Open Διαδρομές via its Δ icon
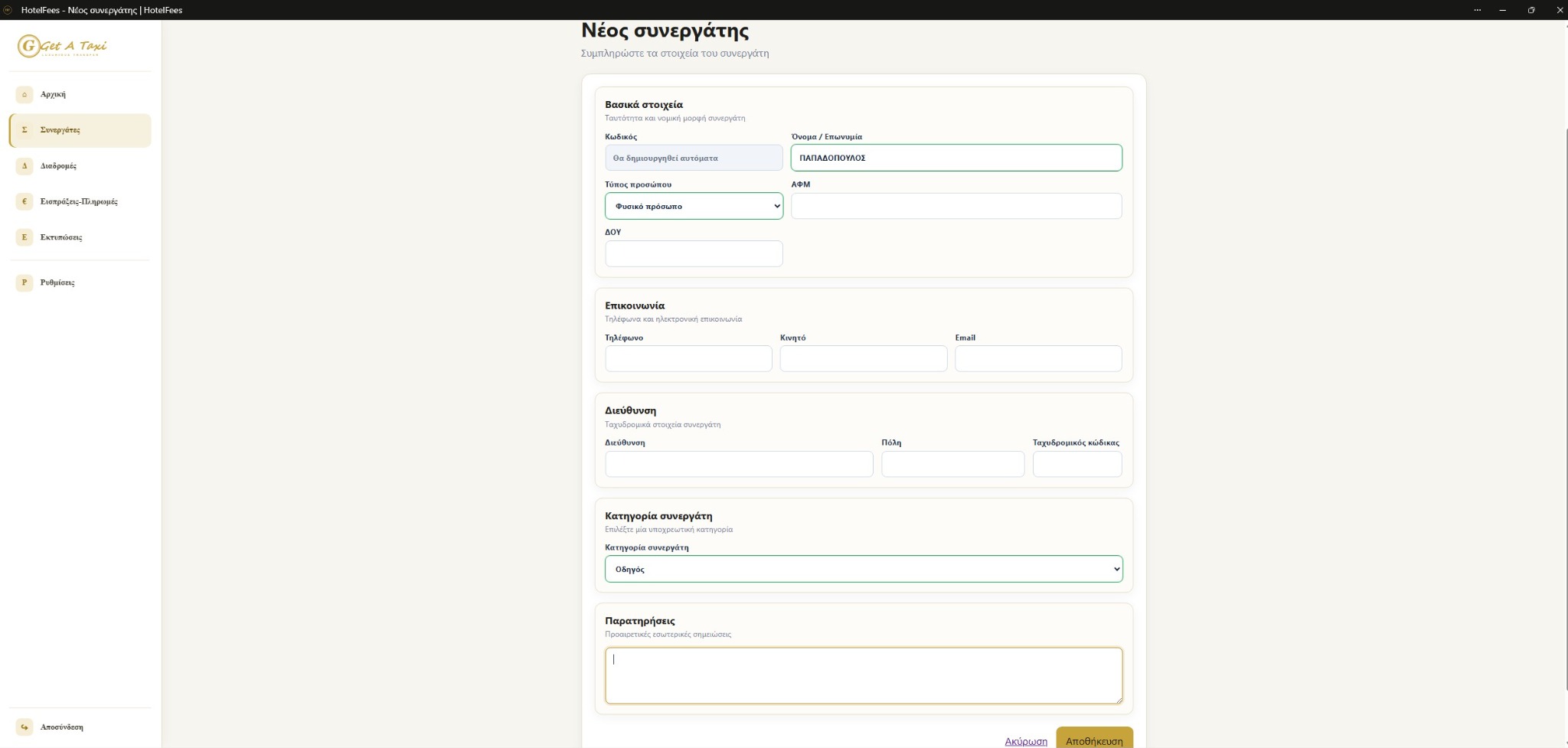The width and height of the screenshot is (1568, 748). 24,166
